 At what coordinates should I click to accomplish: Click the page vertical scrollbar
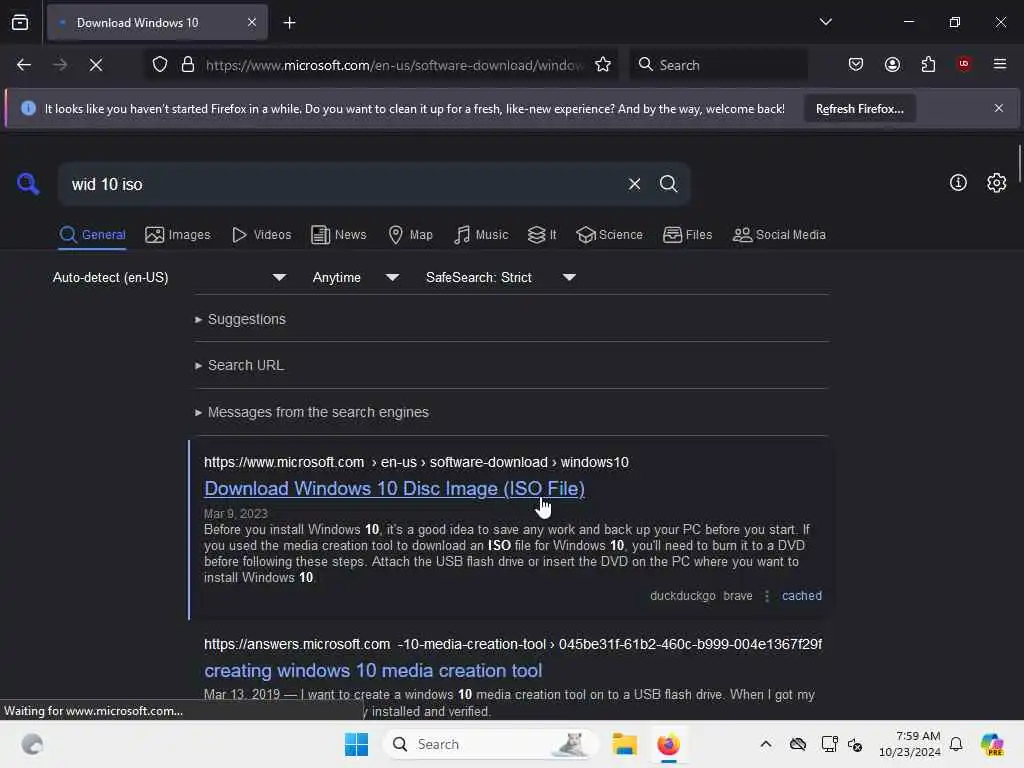point(1019,161)
